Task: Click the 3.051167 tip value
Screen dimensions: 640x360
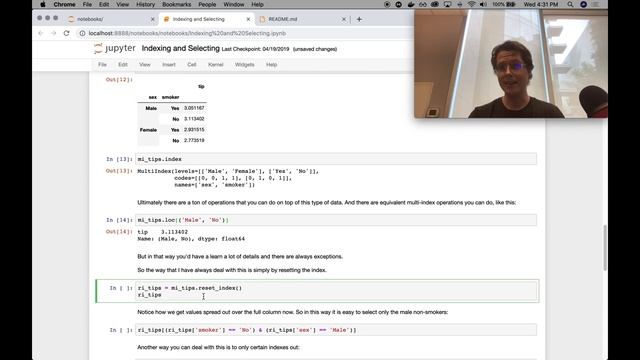Action: tap(194, 108)
